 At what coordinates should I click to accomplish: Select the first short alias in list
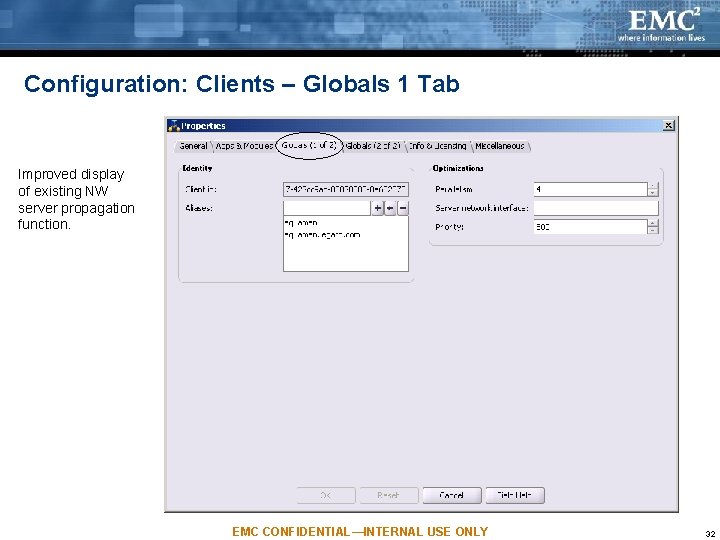click(x=301, y=223)
